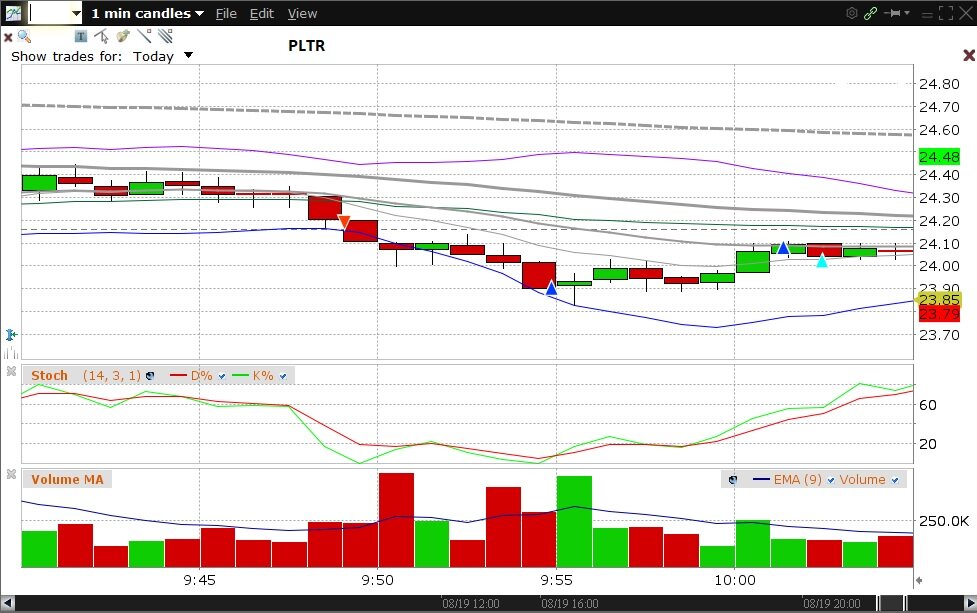Click the hexagon settings icon in title bar
The image size is (977, 613).
pyautogui.click(x=851, y=13)
